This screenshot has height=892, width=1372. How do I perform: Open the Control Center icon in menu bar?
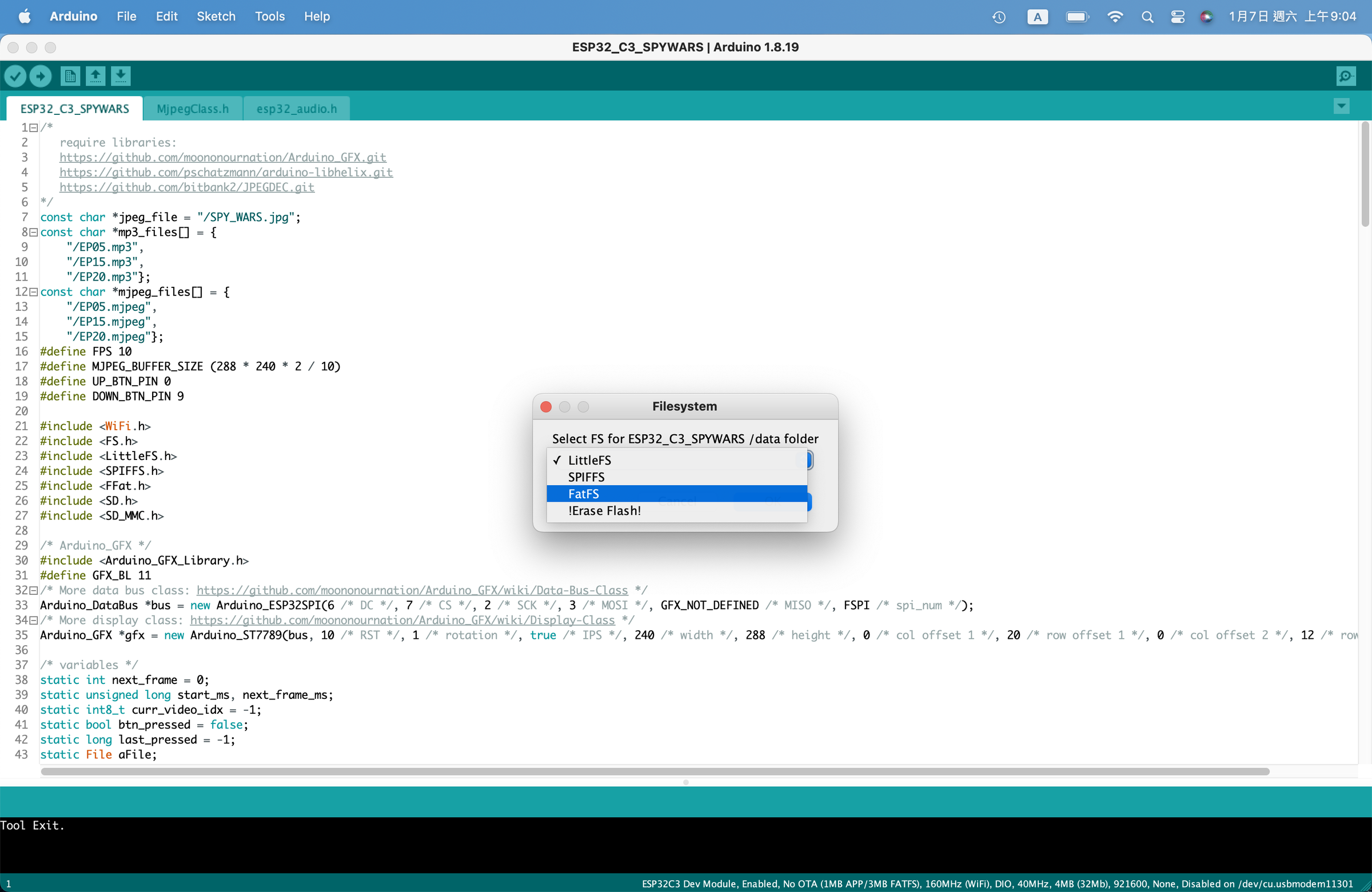click(x=1177, y=17)
